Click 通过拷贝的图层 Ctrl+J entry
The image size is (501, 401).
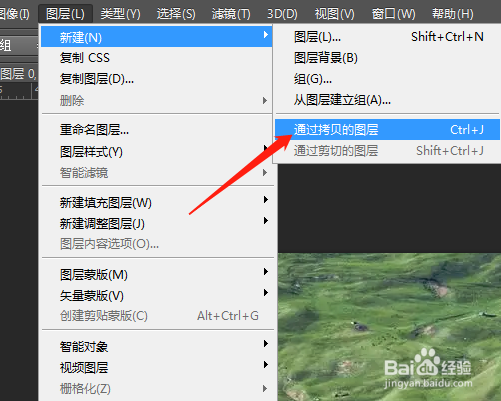(x=387, y=129)
